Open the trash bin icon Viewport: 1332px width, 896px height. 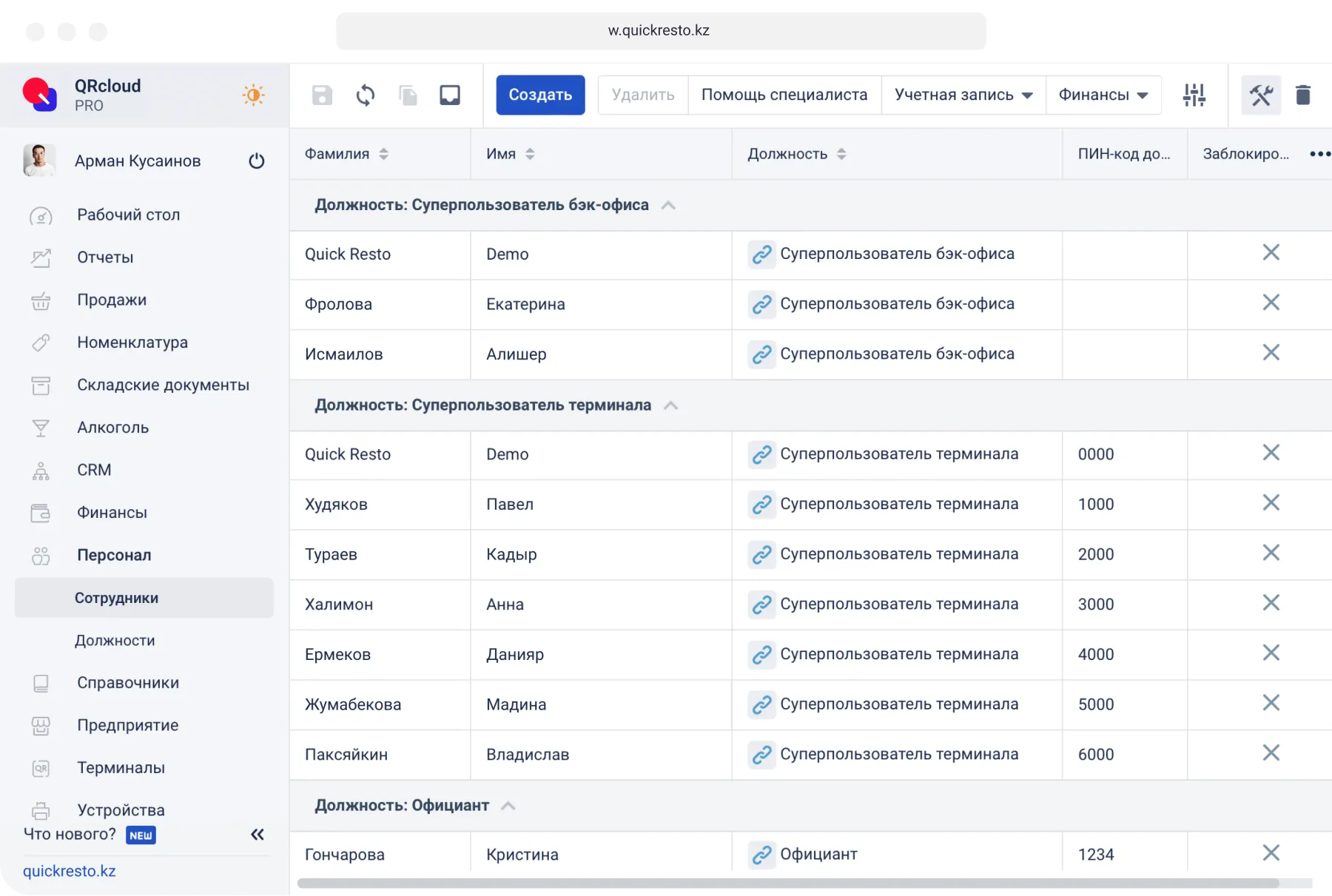click(x=1302, y=95)
